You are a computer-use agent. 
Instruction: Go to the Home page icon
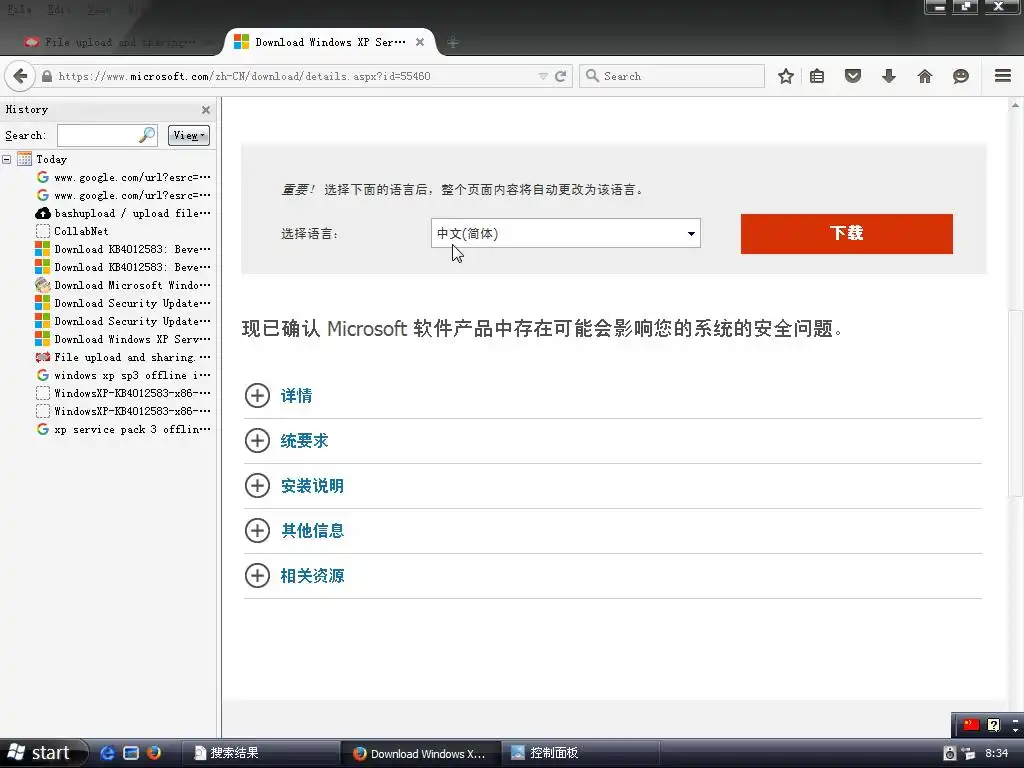[925, 76]
